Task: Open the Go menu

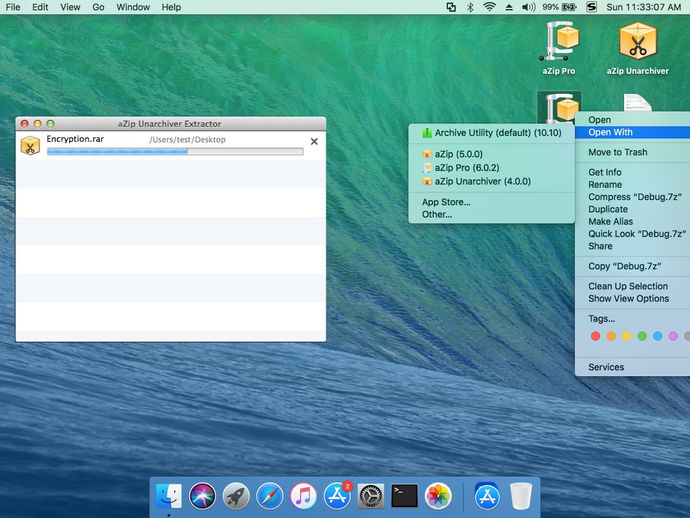Action: [x=98, y=7]
